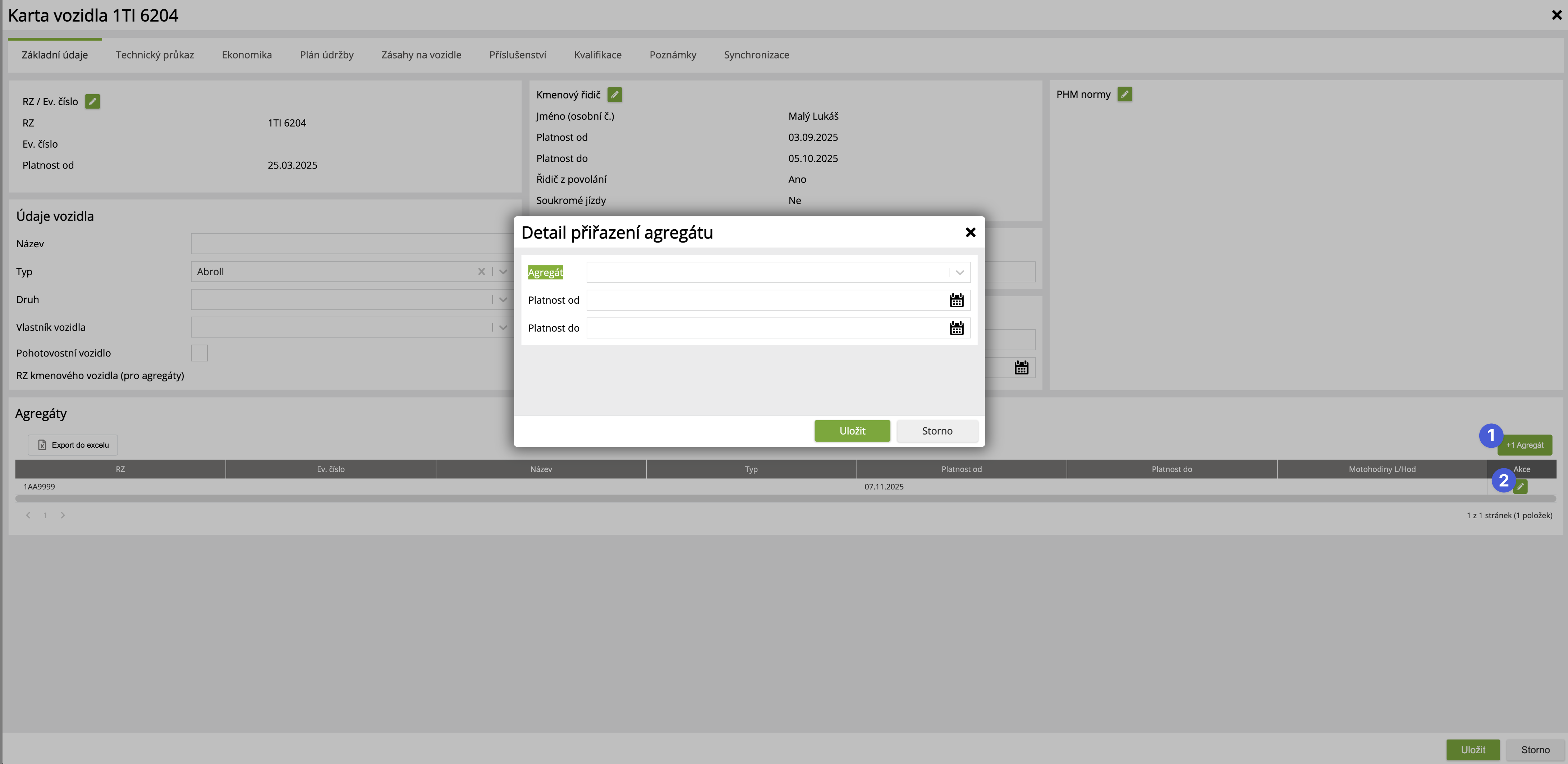Viewport: 1568px width, 764px height.
Task: Switch to the Technický průkaz tab
Action: [155, 55]
